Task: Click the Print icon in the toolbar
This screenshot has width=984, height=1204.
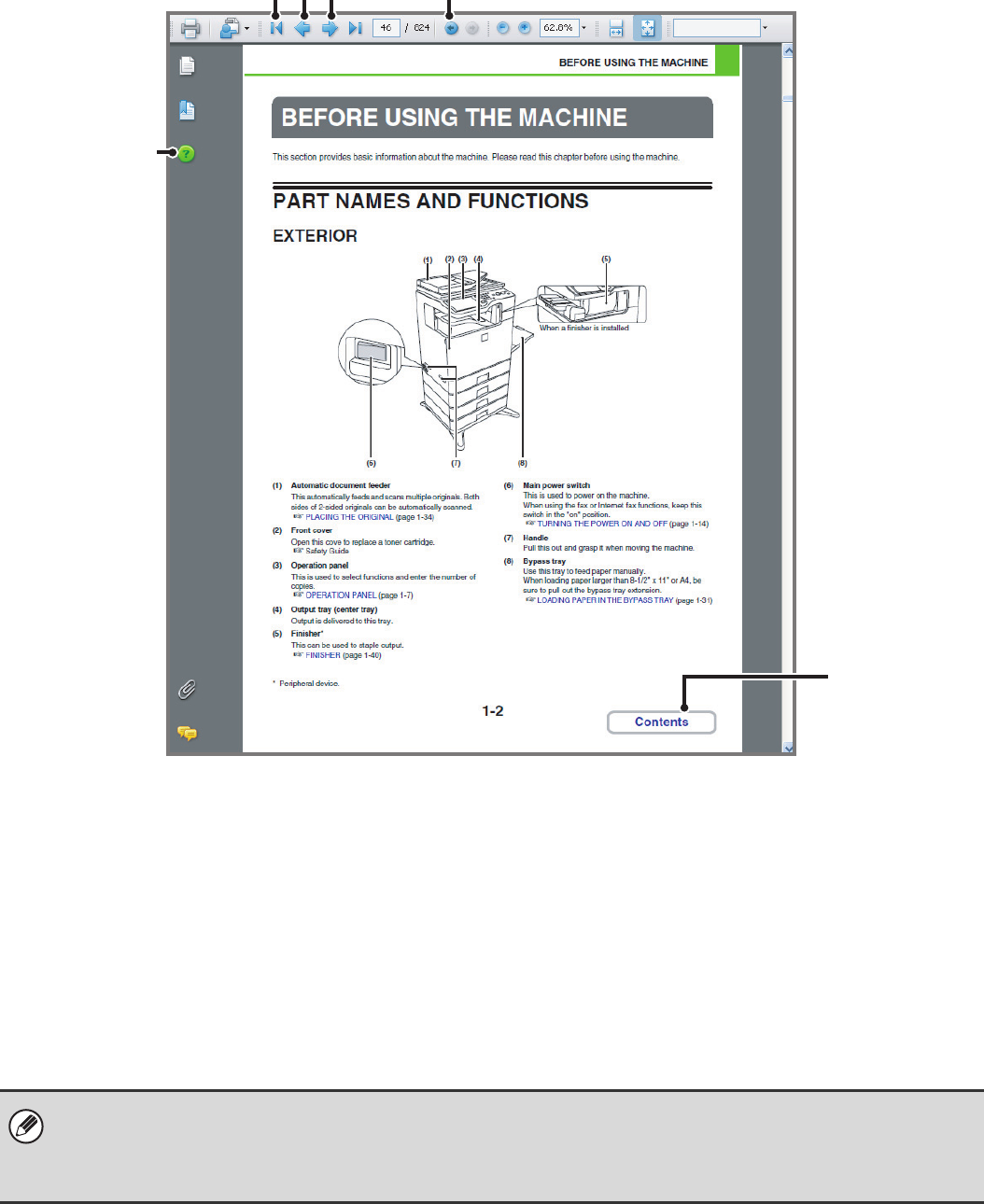Action: pyautogui.click(x=190, y=28)
